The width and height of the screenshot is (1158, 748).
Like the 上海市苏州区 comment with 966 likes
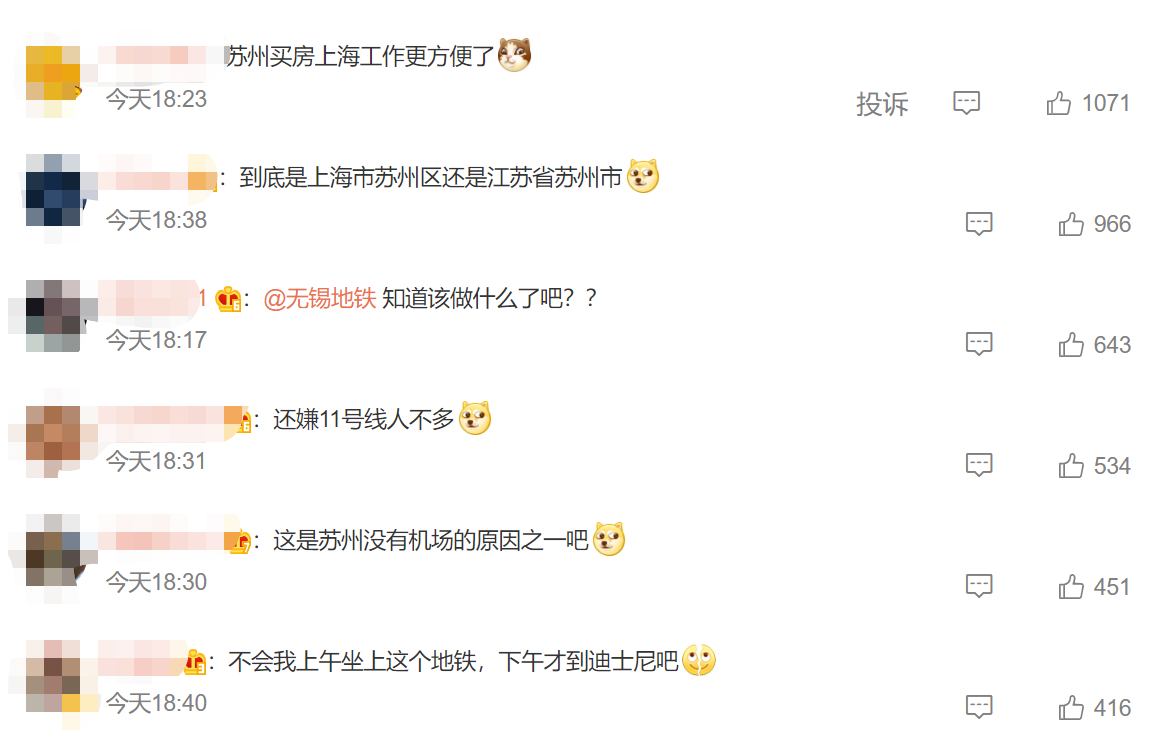(x=1071, y=224)
